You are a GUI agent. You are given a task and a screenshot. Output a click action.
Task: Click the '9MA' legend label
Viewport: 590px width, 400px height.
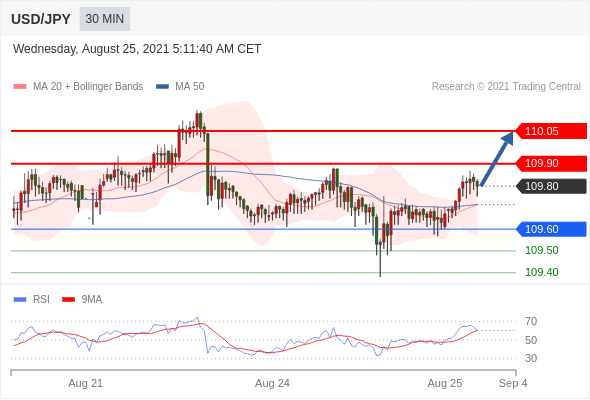pyautogui.click(x=92, y=300)
